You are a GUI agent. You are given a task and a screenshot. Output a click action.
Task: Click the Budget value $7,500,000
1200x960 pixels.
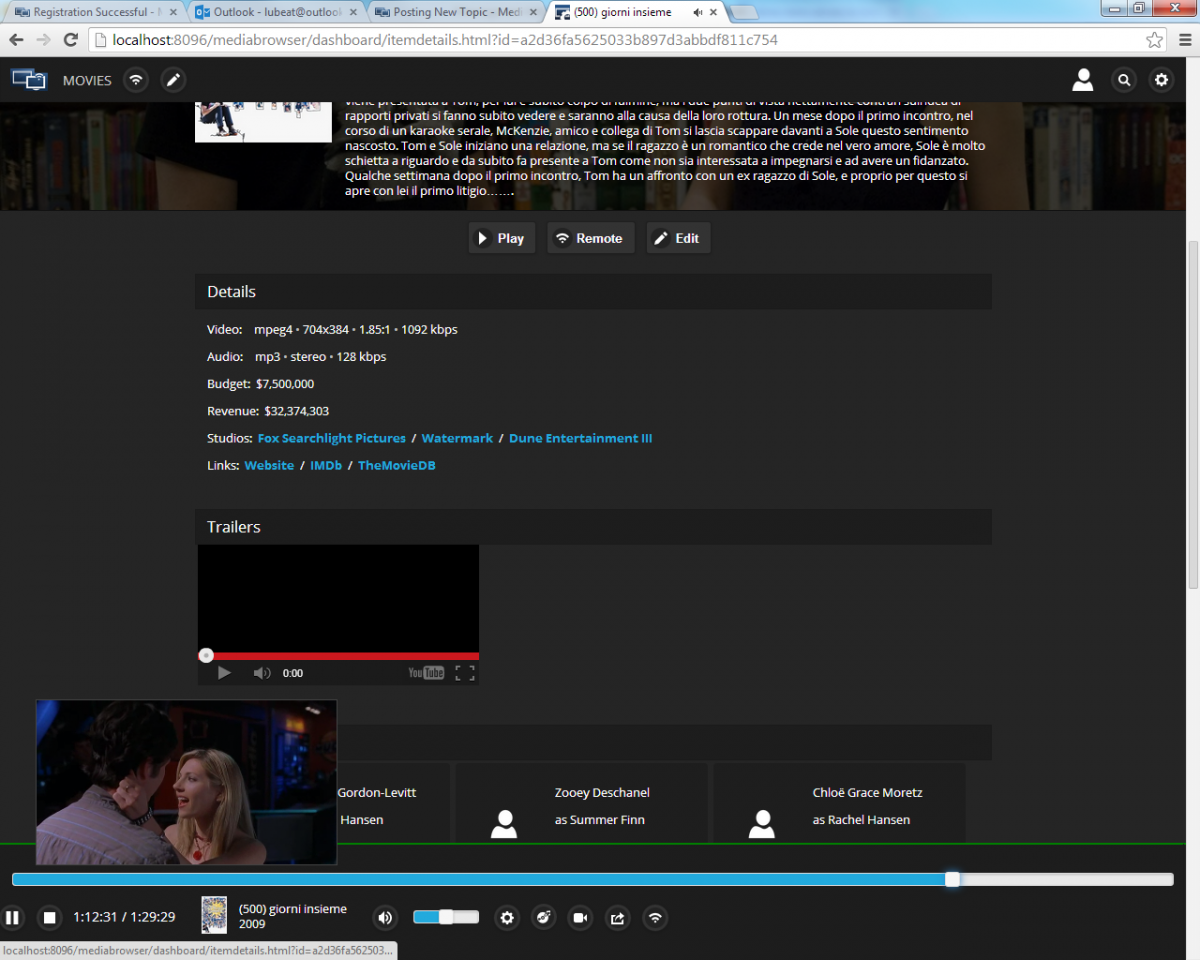pyautogui.click(x=285, y=384)
